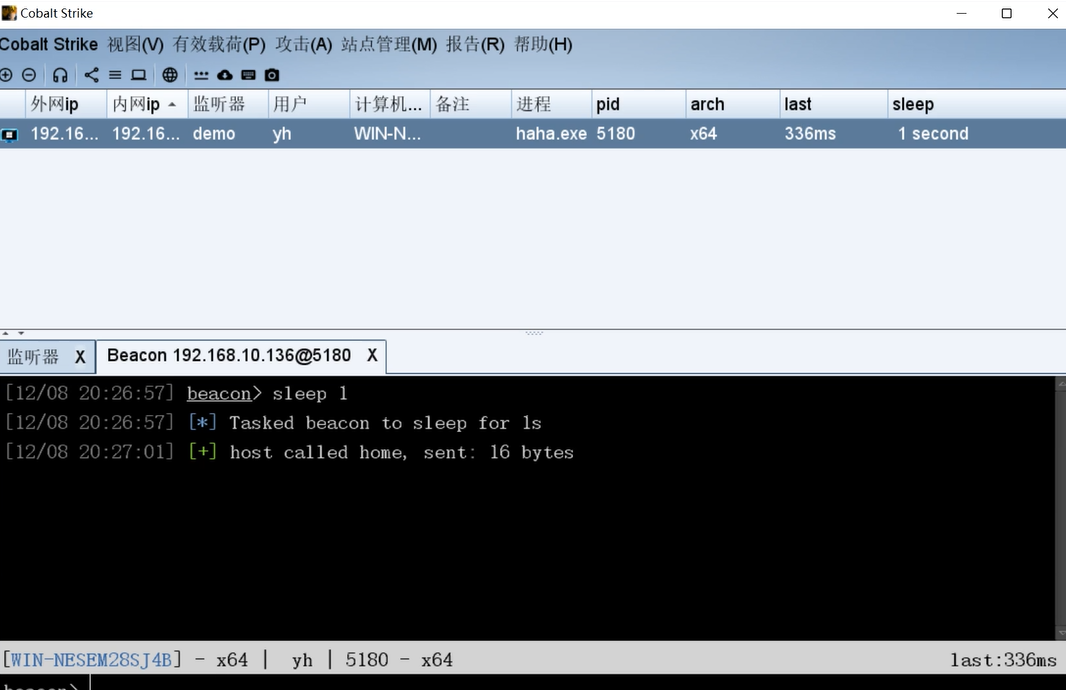This screenshot has height=690, width=1066.
Task: Open the 攻击(A) menu
Action: coord(304,45)
